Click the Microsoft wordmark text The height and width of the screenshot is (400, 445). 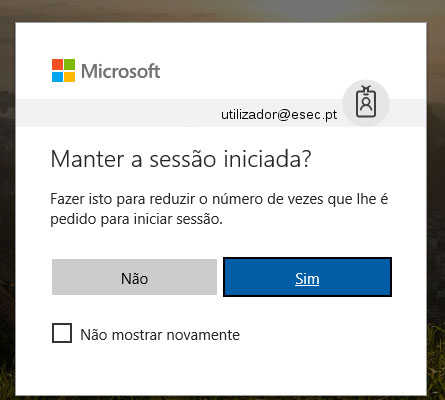tap(121, 71)
